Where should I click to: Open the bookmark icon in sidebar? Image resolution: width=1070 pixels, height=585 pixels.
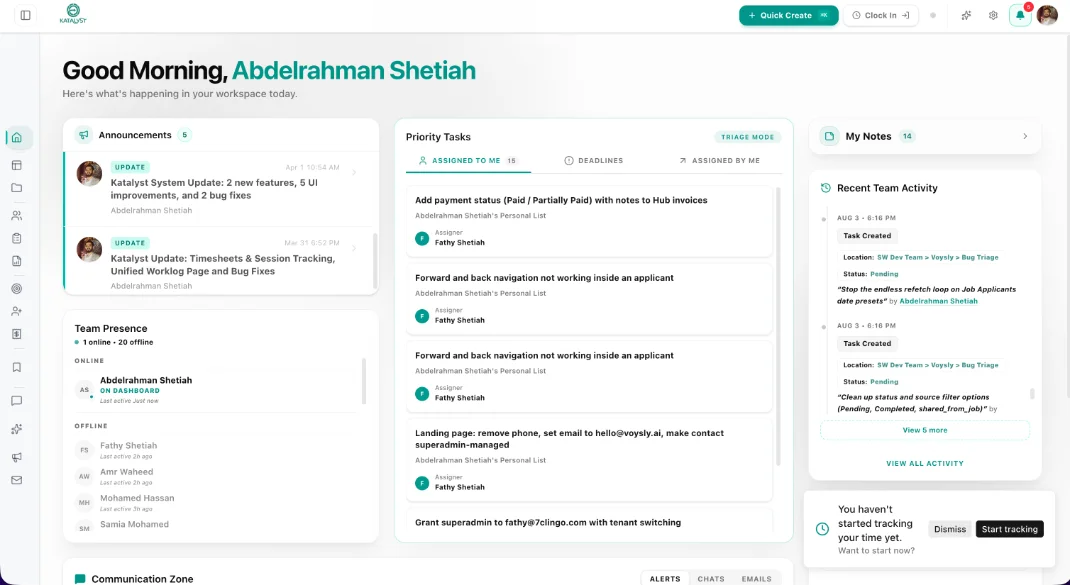pos(17,367)
